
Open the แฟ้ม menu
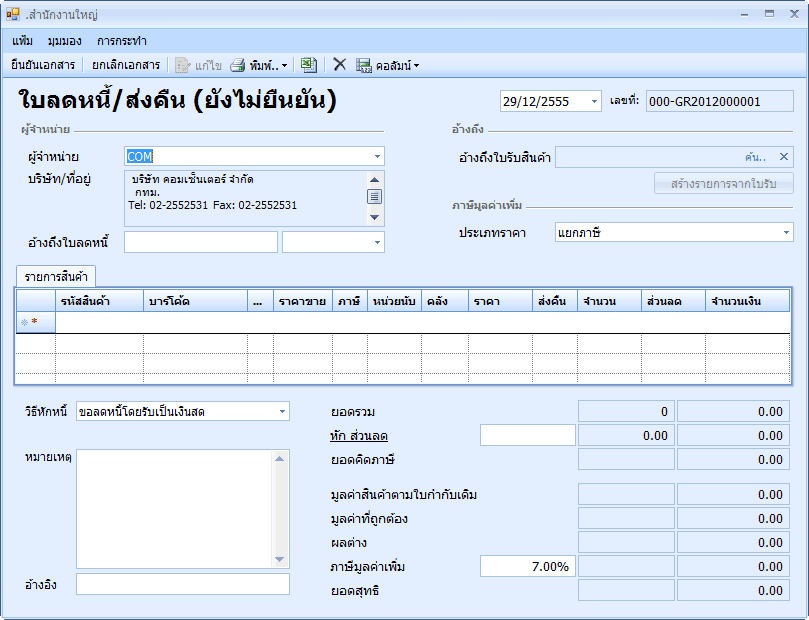(23, 41)
